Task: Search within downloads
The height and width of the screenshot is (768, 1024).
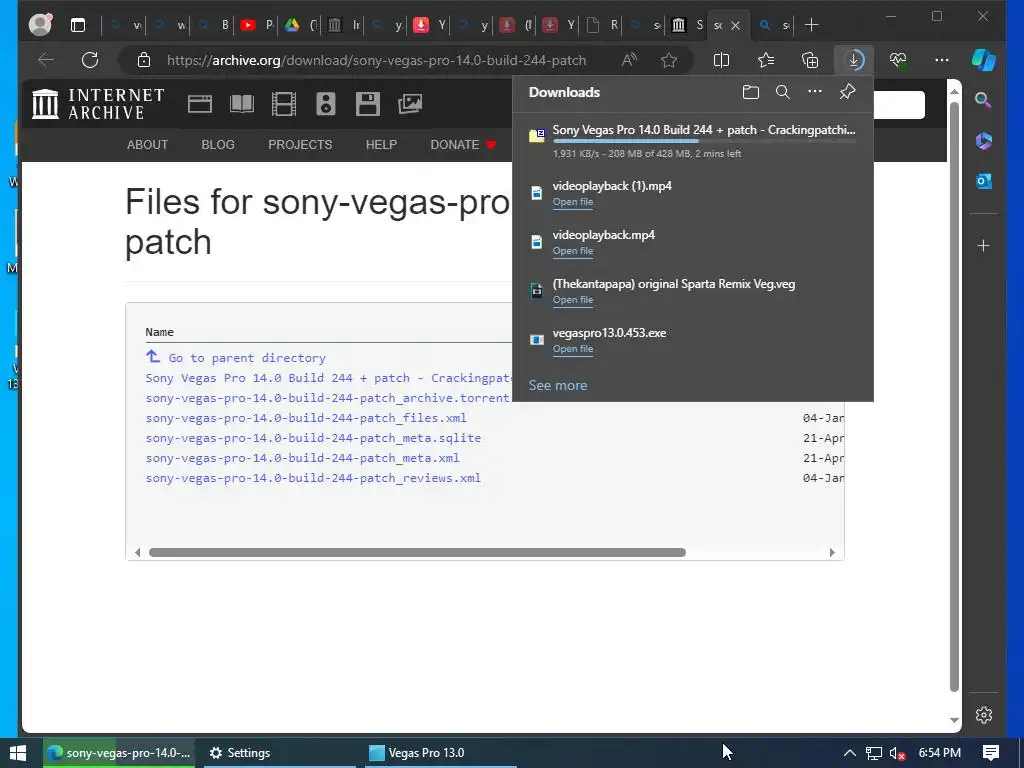Action: pos(782,92)
